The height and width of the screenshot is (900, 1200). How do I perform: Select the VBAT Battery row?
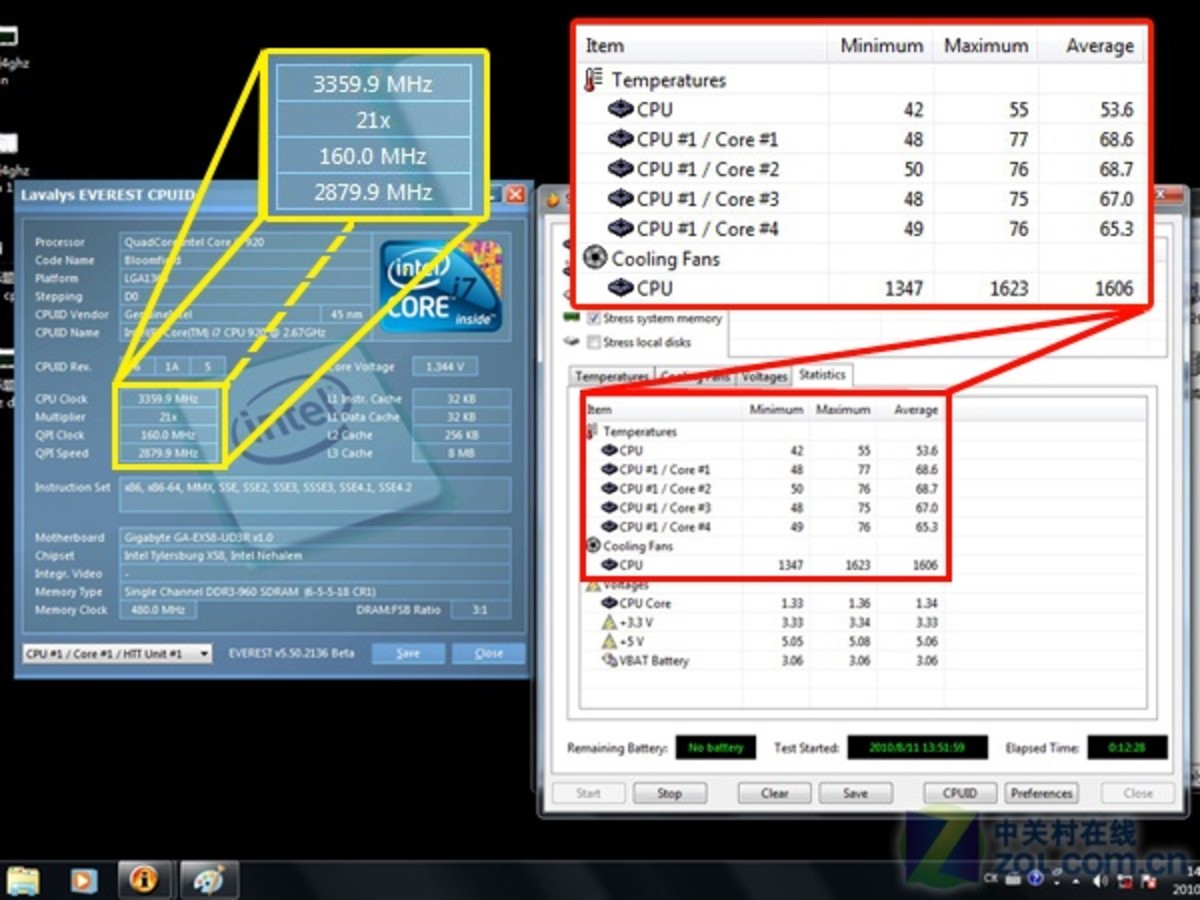765,660
